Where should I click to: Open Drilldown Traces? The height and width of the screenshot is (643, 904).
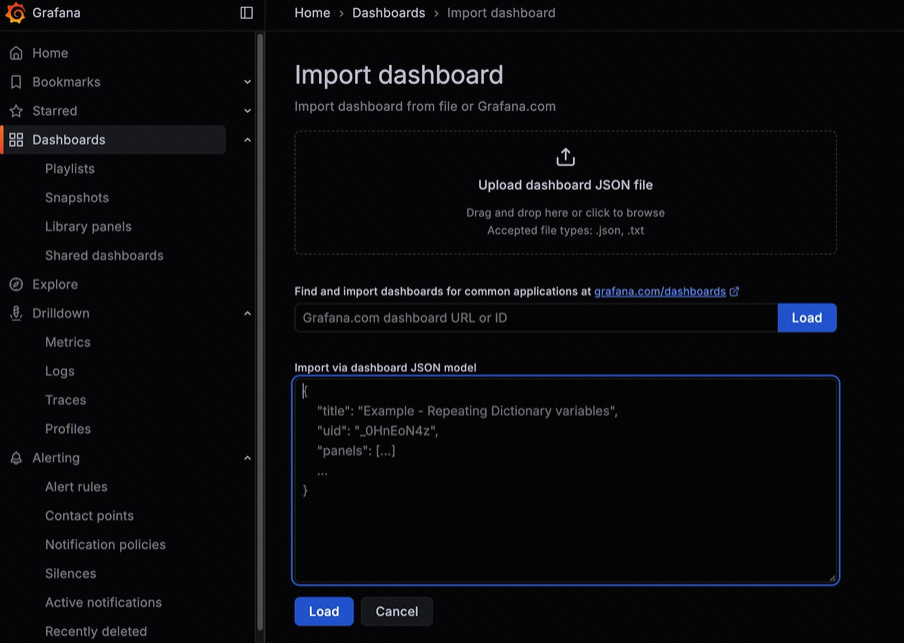(65, 400)
